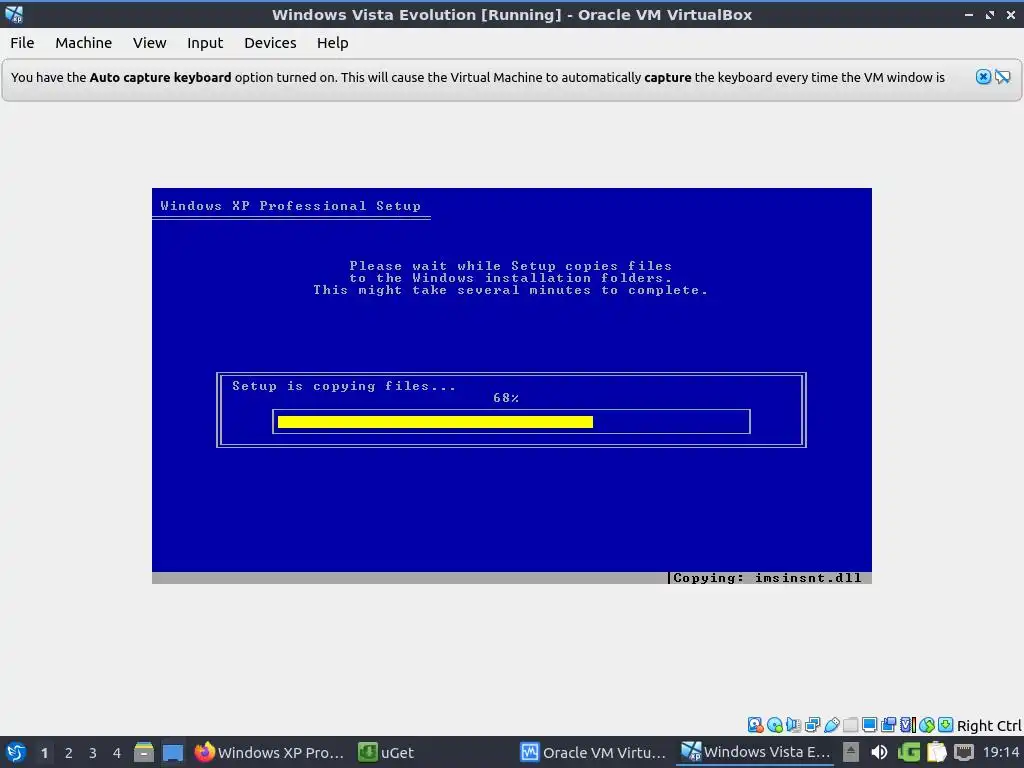Switch to workspace 3
1024x768 pixels.
click(x=93, y=753)
